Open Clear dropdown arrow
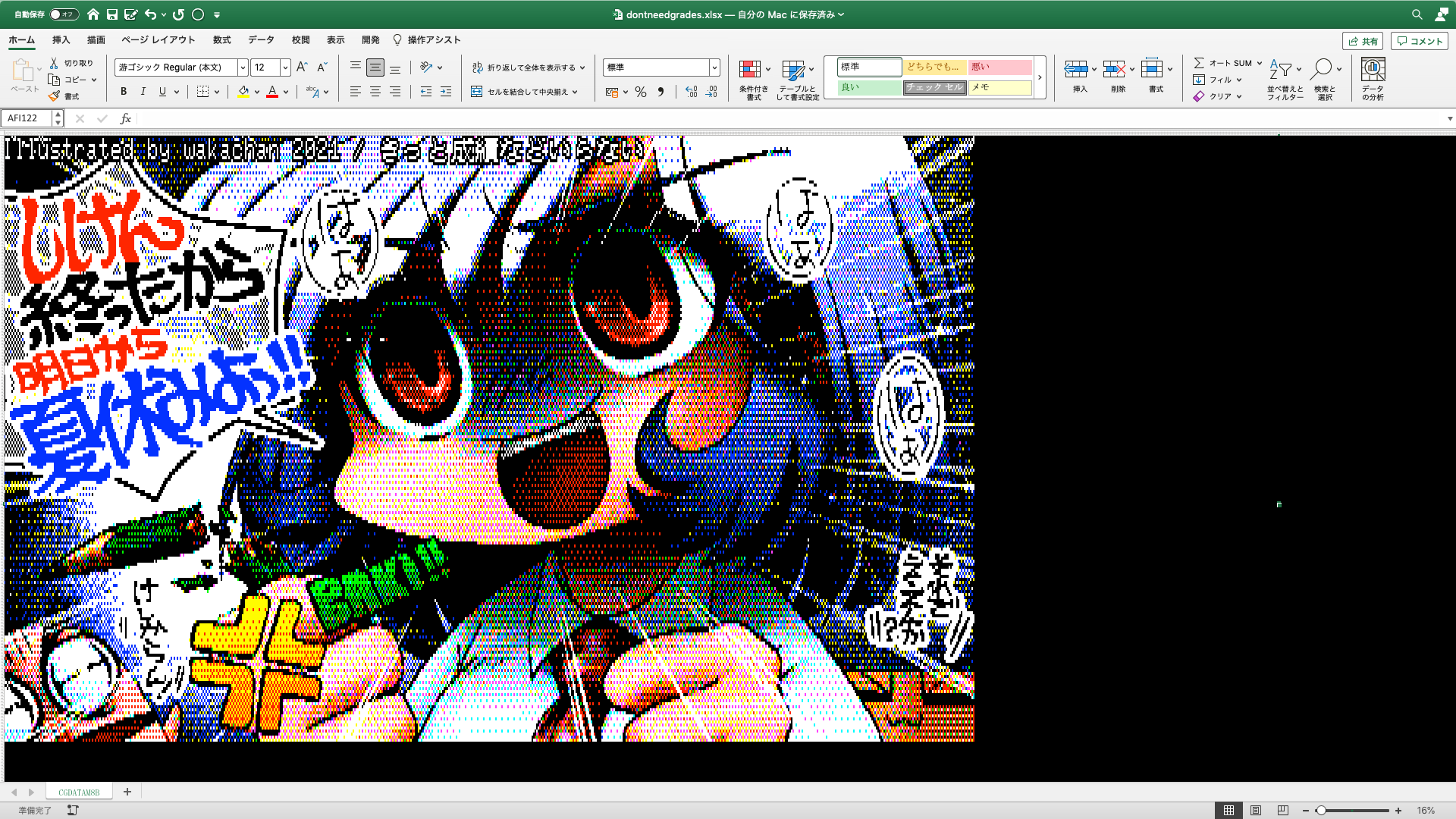 coord(1239,96)
